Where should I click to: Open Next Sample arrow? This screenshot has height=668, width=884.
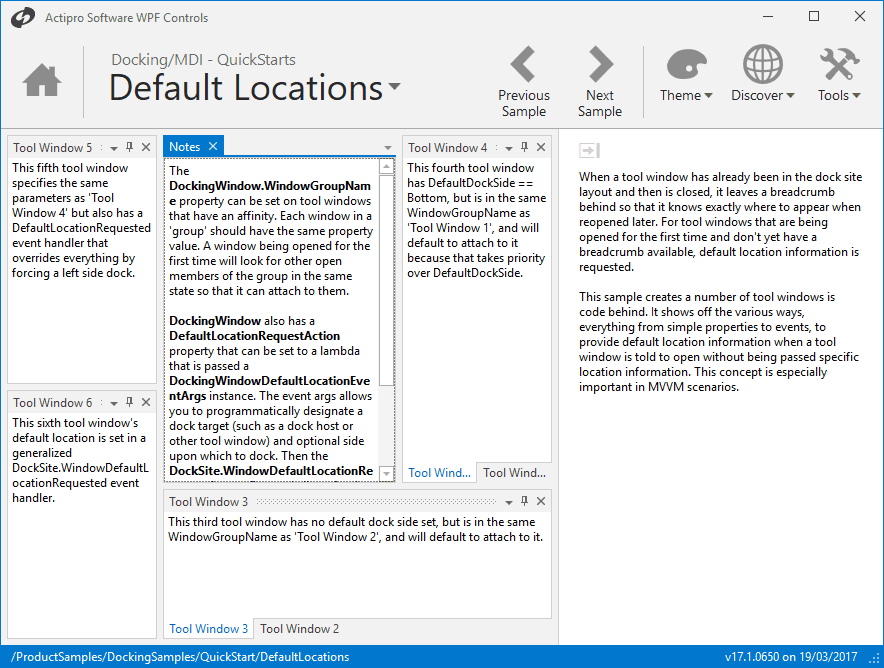[600, 82]
